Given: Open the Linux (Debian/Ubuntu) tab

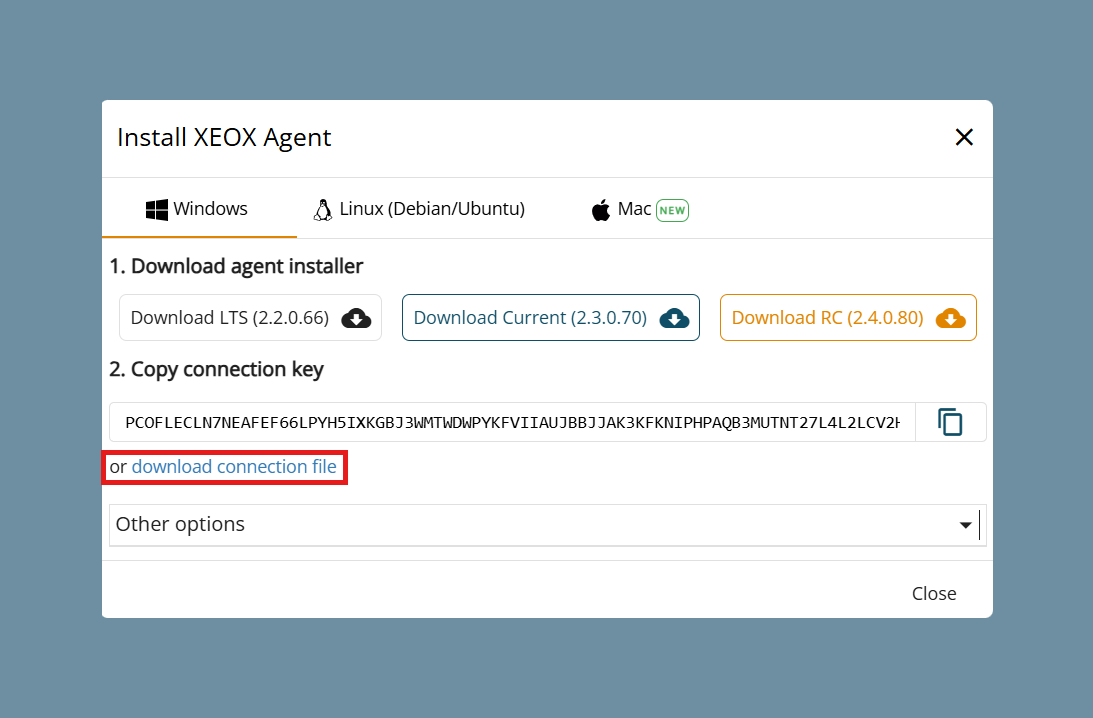Looking at the screenshot, I should [419, 209].
